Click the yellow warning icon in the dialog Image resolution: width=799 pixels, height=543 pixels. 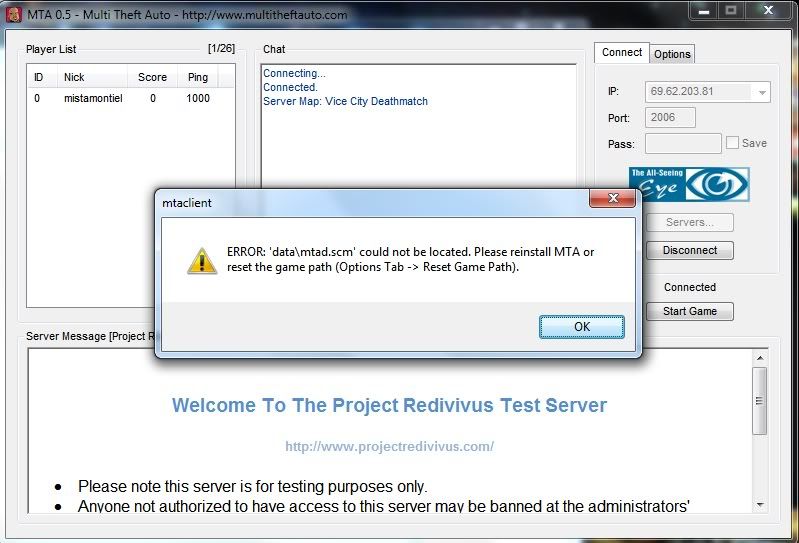click(x=202, y=261)
